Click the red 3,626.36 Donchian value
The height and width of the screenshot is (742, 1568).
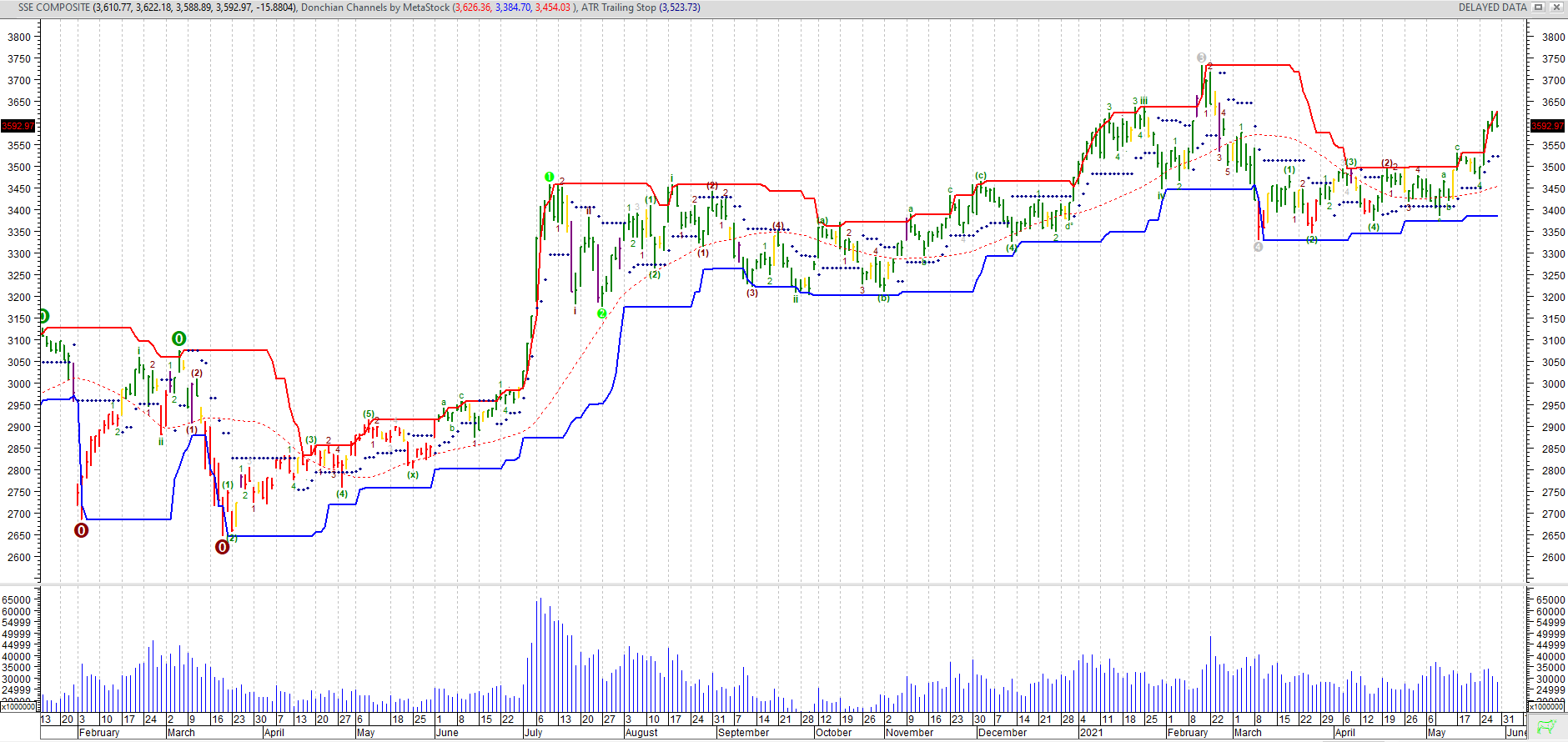[x=474, y=8]
